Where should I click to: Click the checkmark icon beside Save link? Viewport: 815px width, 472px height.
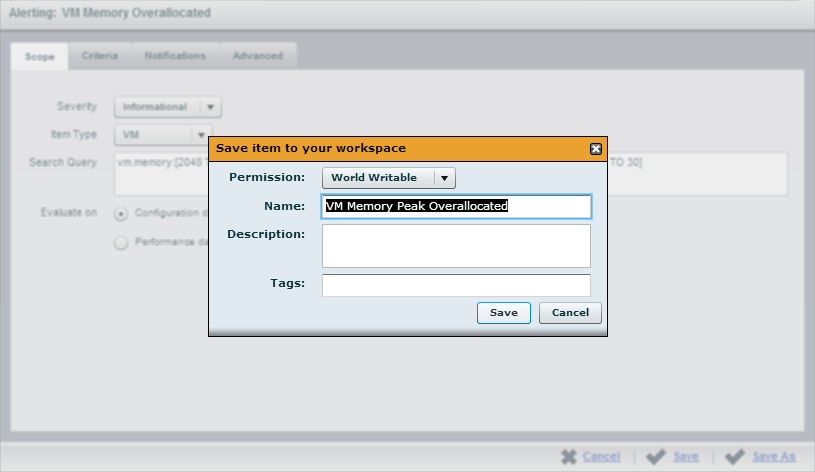pos(656,457)
